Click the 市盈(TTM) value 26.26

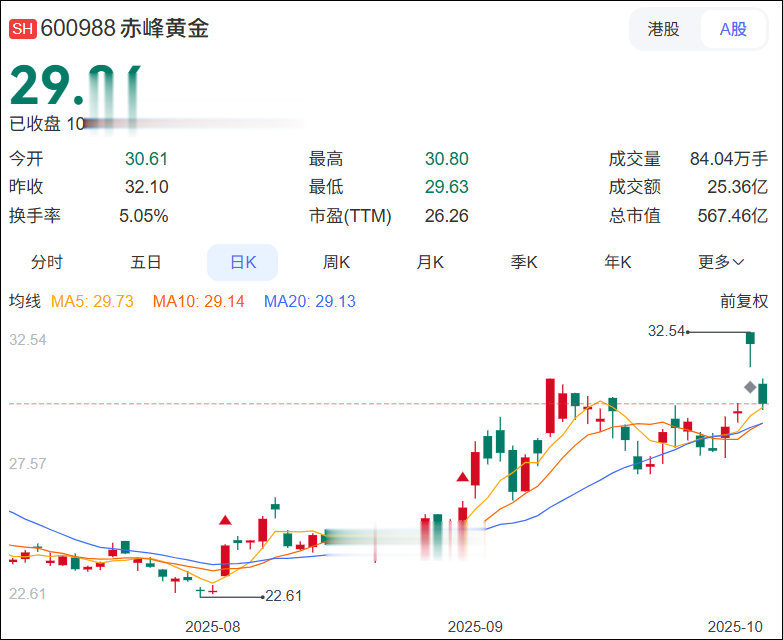click(x=446, y=216)
